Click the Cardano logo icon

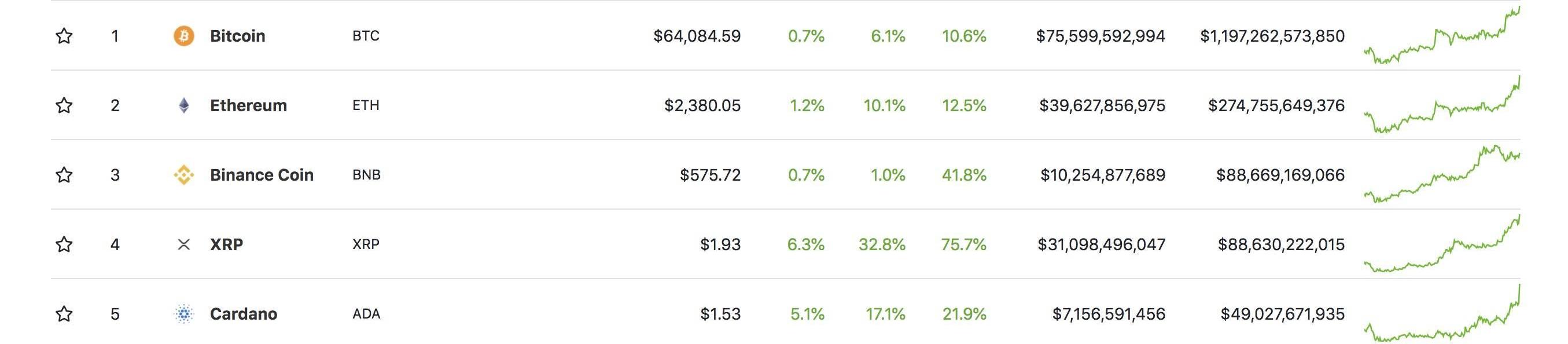coord(184,313)
